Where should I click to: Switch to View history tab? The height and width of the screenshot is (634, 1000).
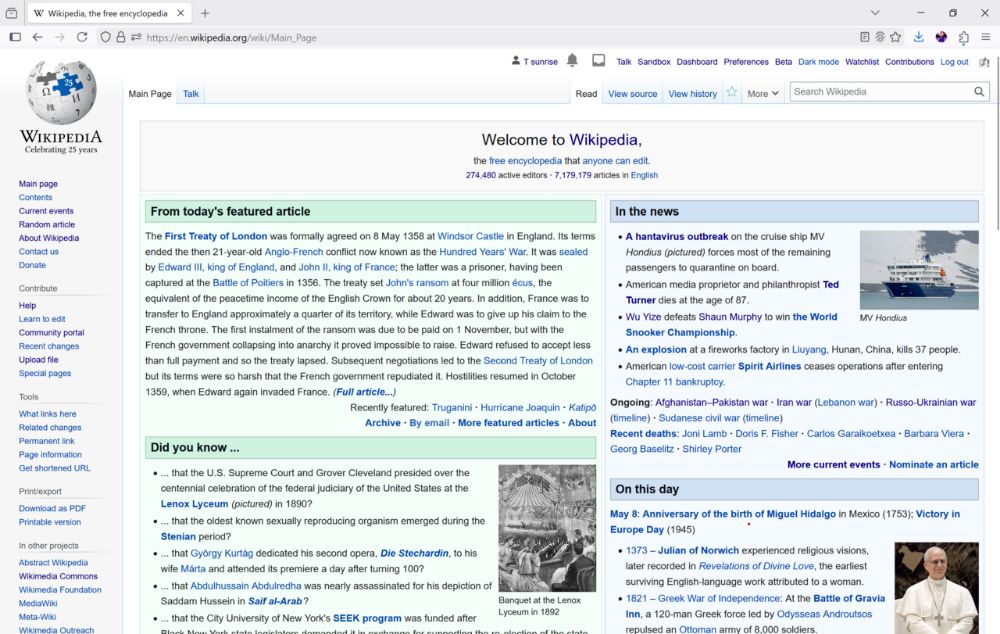(693, 94)
